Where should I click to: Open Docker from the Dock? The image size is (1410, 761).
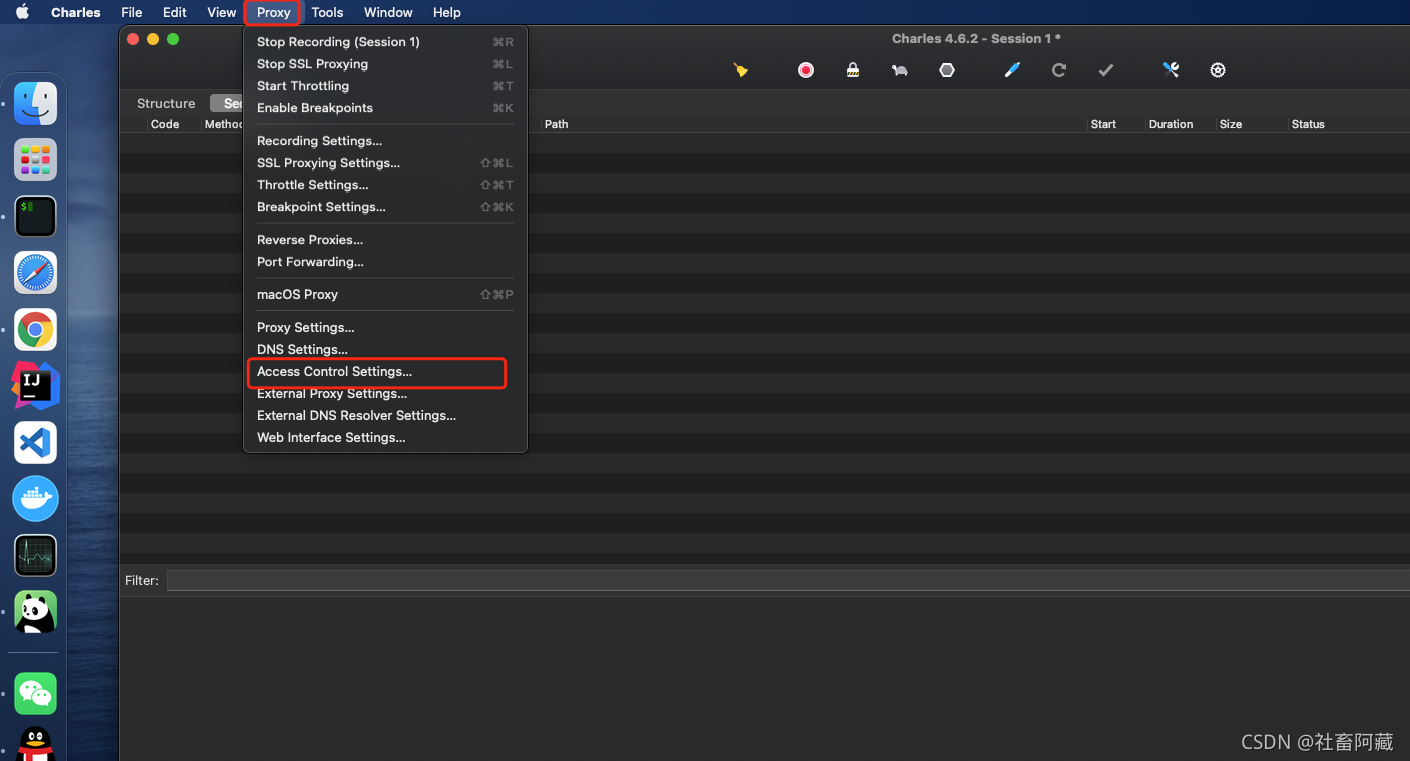35,498
